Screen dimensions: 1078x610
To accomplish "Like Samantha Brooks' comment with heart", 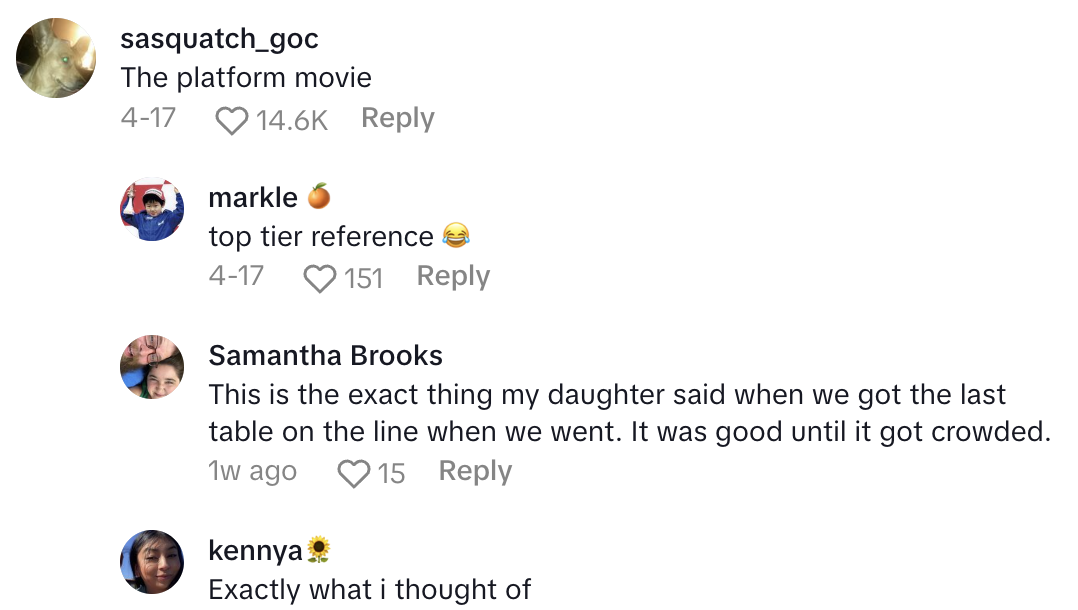I will (354, 474).
